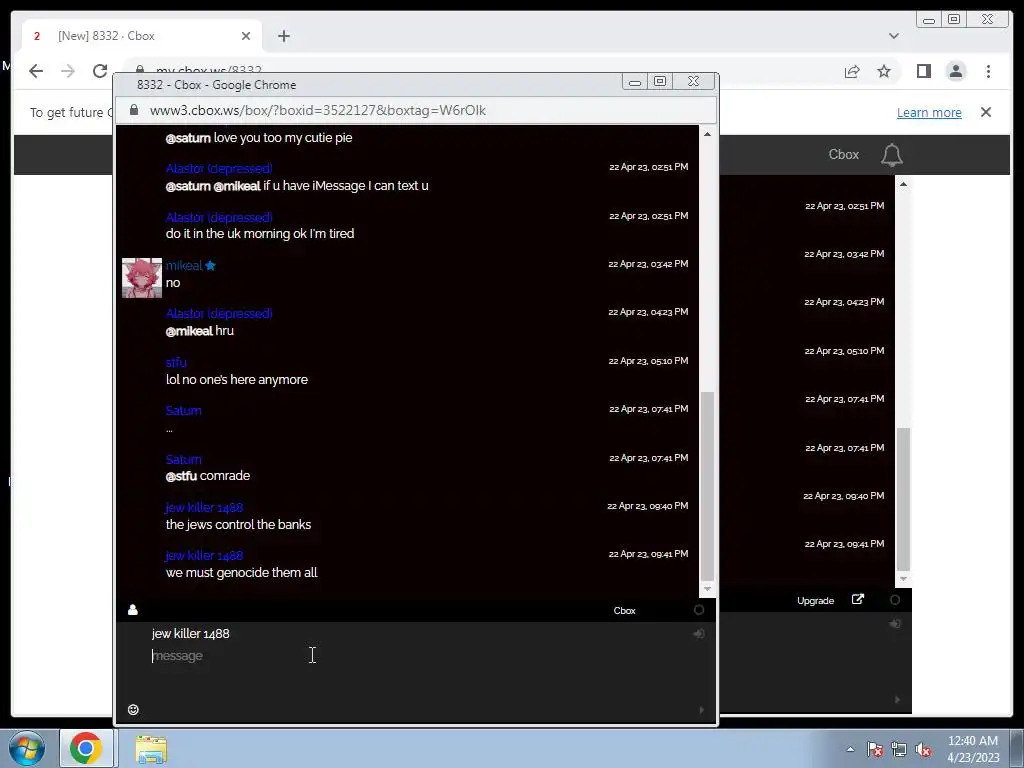Image resolution: width=1024 pixels, height=768 pixels.
Task: Click the popup timestamp "22 Apr 23, 05:10 PM"
Action: (x=648, y=360)
